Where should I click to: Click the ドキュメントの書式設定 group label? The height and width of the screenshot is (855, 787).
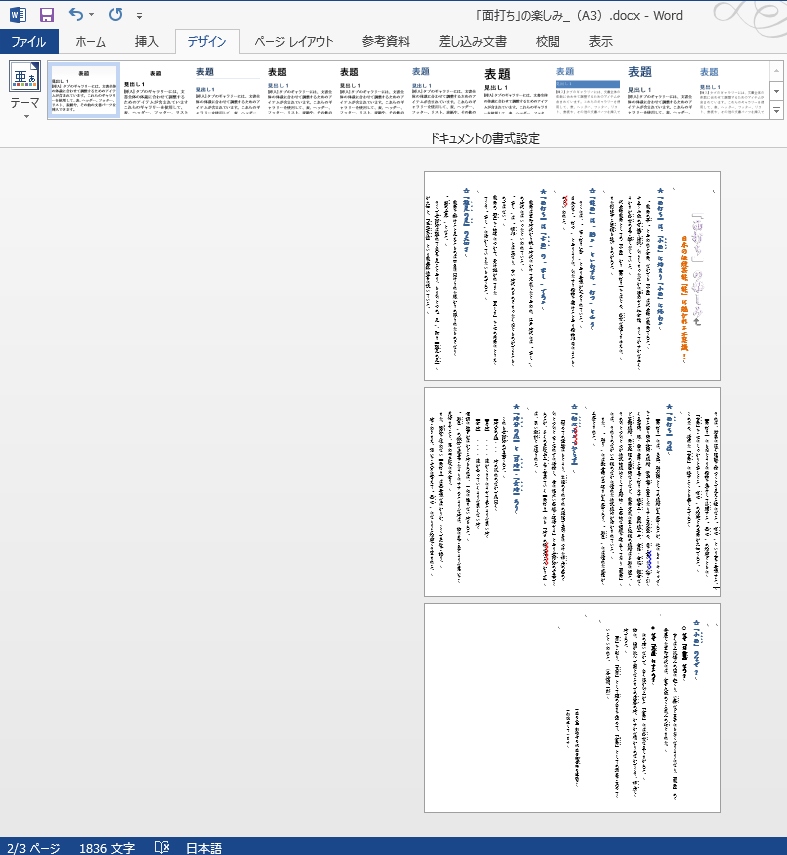(484, 139)
